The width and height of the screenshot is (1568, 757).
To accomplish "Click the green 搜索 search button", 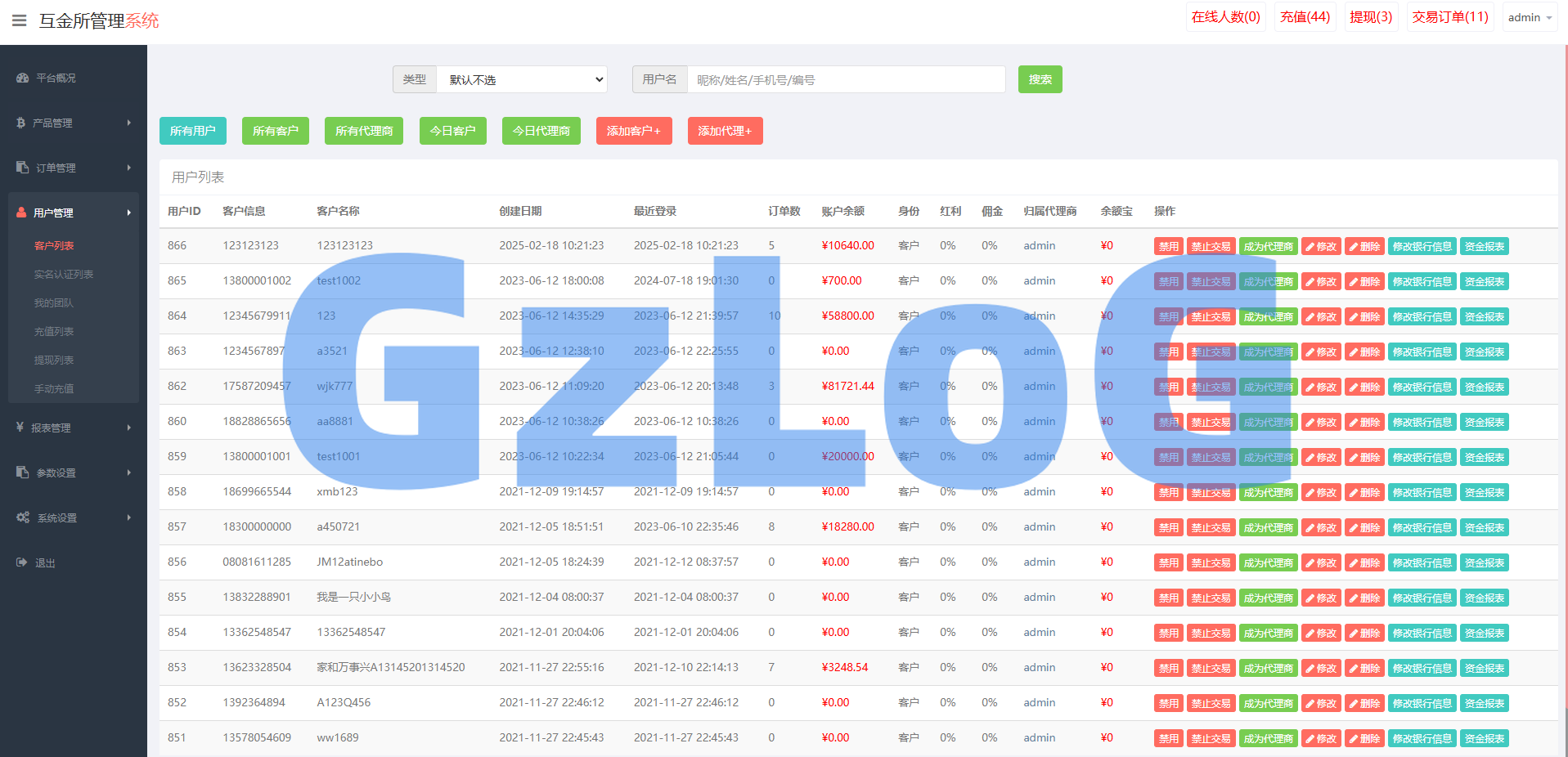I will (x=1040, y=80).
